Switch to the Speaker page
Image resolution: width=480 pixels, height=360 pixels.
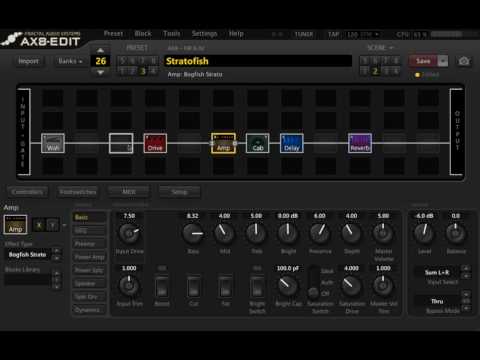(x=89, y=284)
